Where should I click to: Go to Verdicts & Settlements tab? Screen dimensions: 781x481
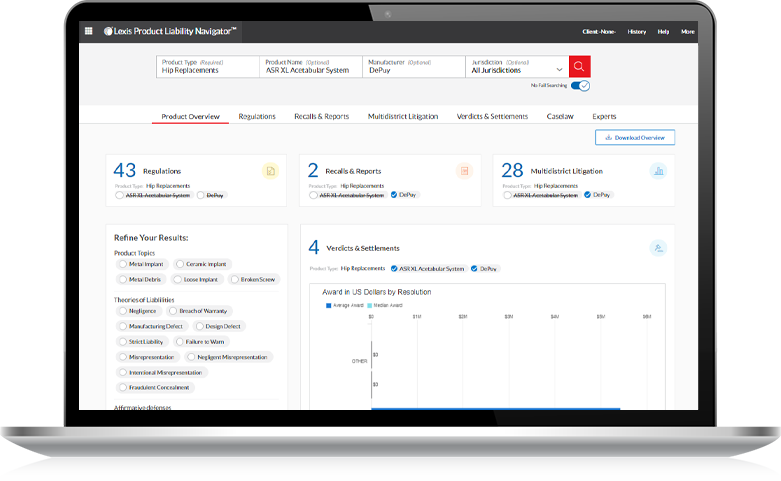(492, 117)
